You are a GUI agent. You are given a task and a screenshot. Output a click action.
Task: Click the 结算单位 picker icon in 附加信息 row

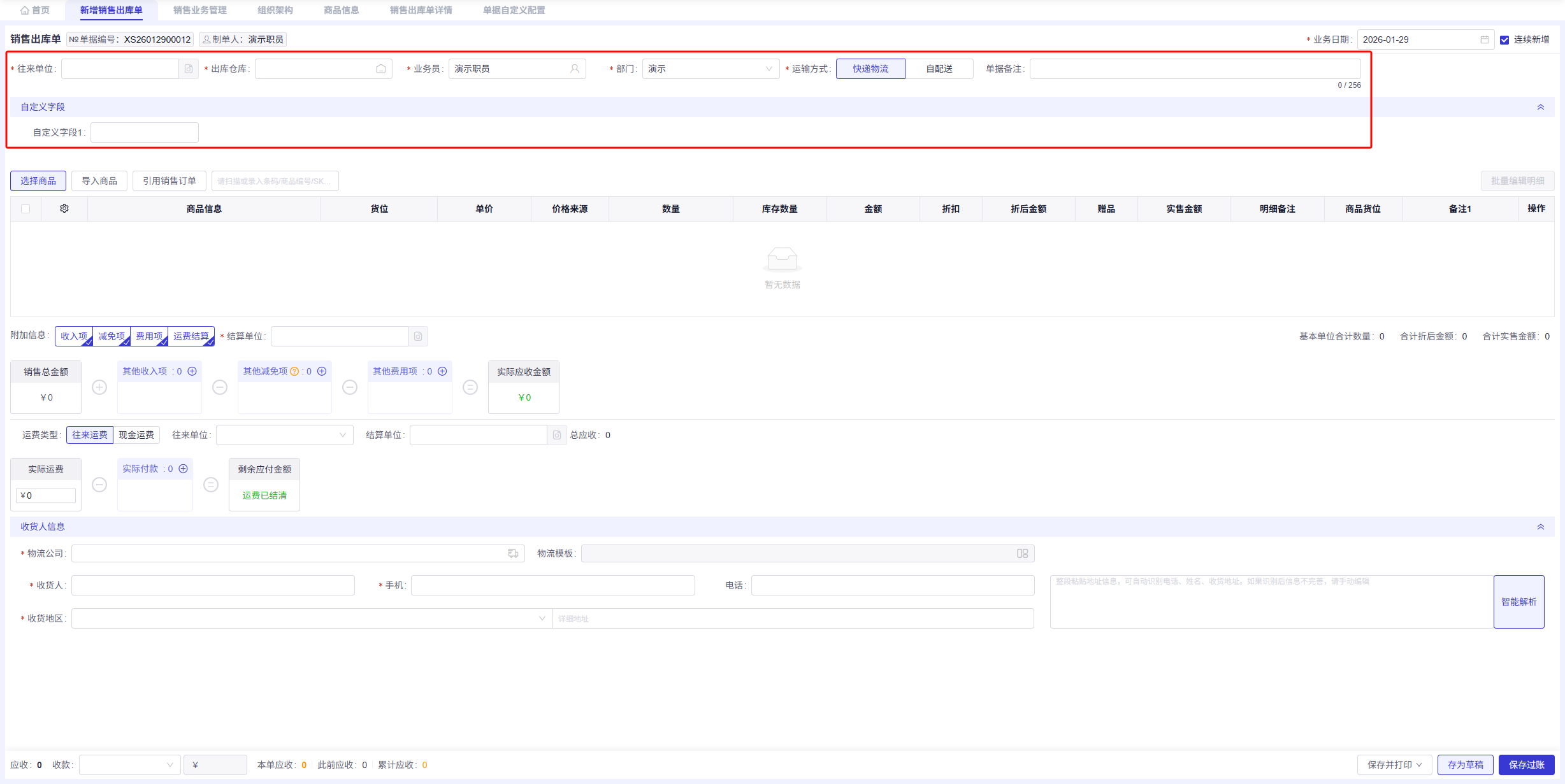[418, 336]
